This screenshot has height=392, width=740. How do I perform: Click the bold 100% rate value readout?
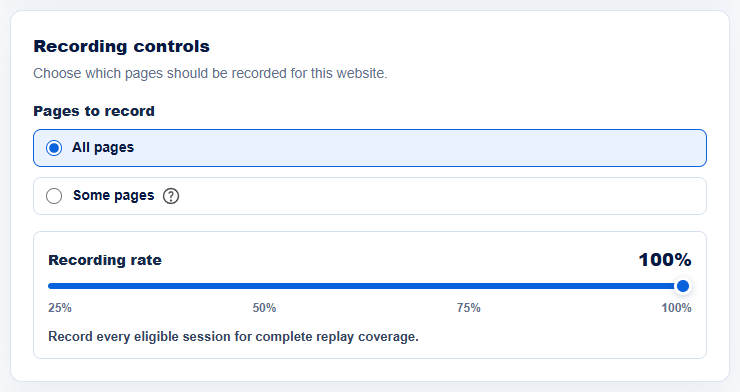(x=665, y=260)
